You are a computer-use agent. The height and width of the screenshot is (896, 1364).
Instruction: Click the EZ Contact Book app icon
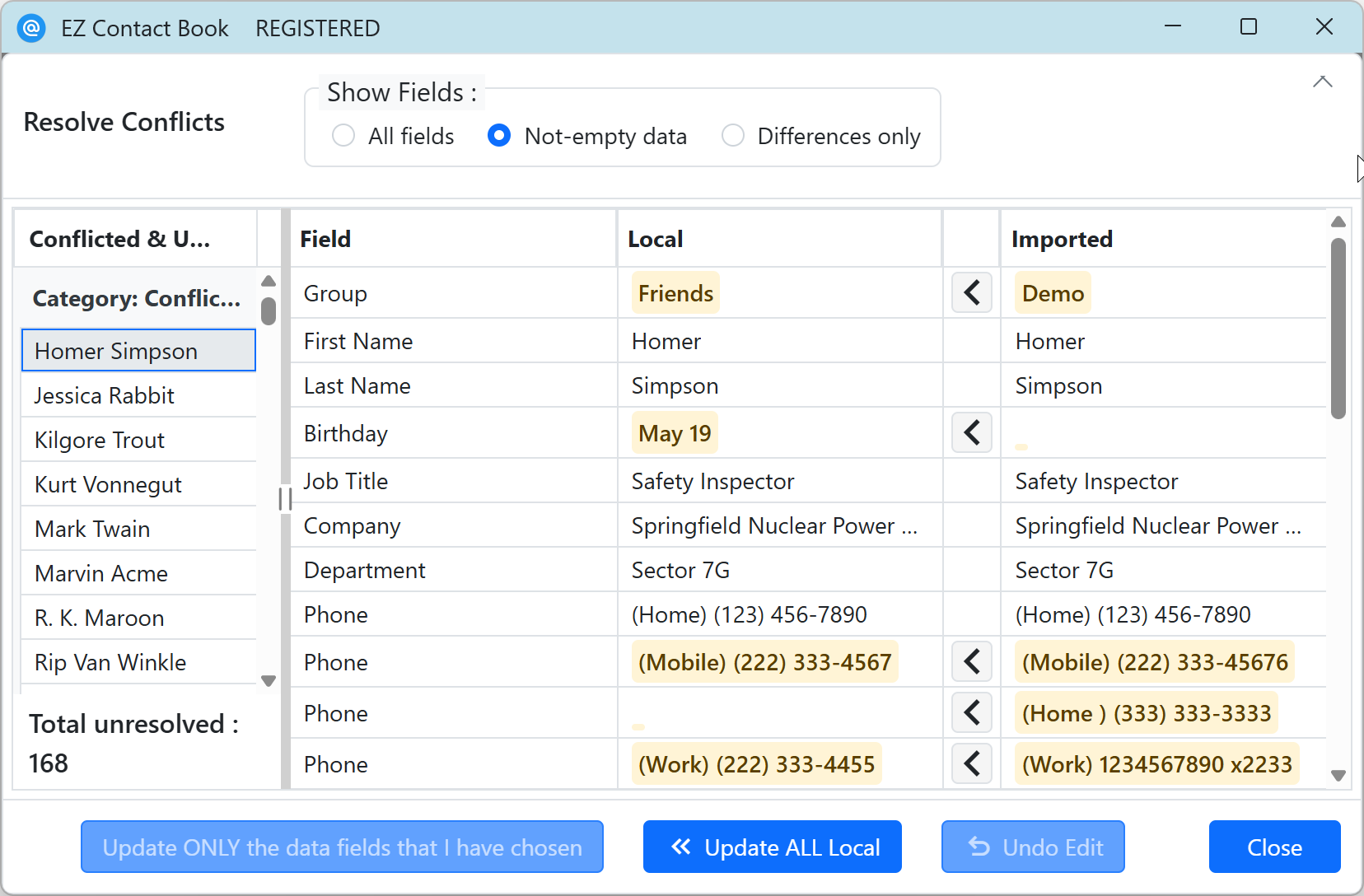coord(31,27)
